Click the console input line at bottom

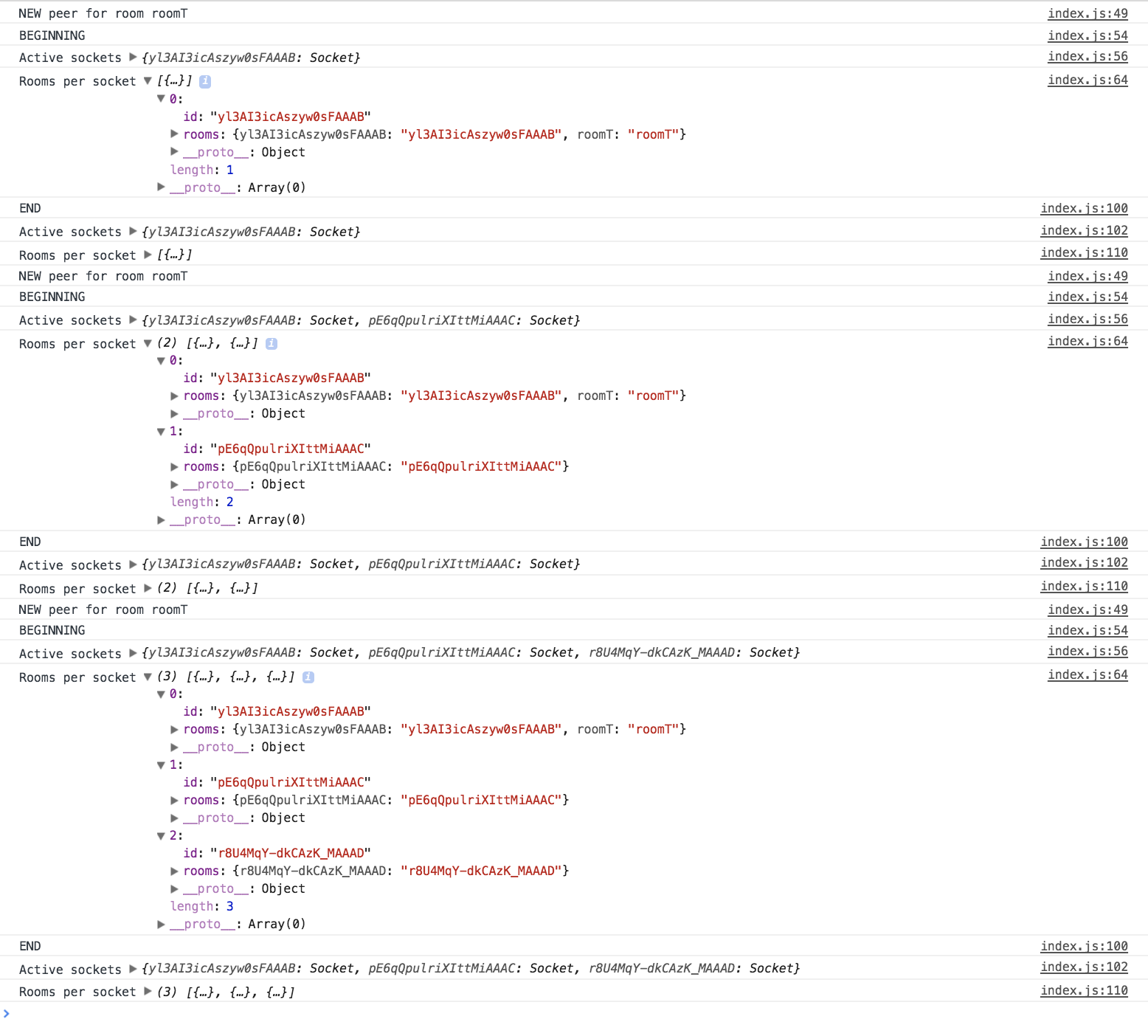(295, 1014)
